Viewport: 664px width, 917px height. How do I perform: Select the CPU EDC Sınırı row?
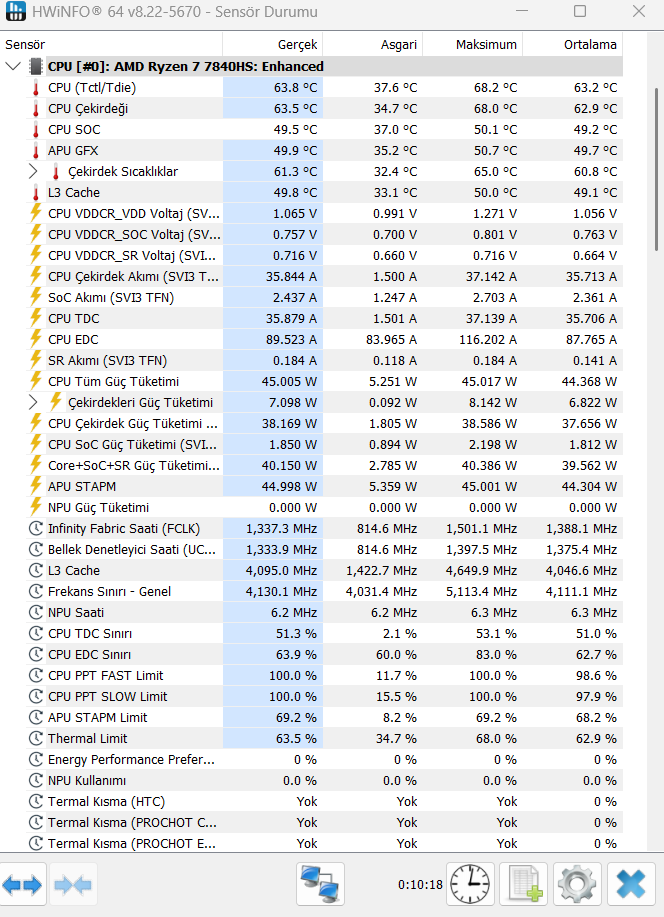click(x=324, y=655)
